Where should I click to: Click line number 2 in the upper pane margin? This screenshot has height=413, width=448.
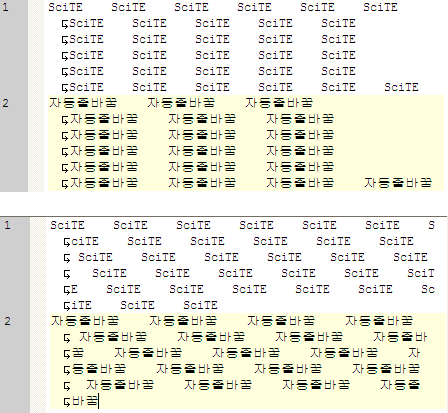click(5, 103)
